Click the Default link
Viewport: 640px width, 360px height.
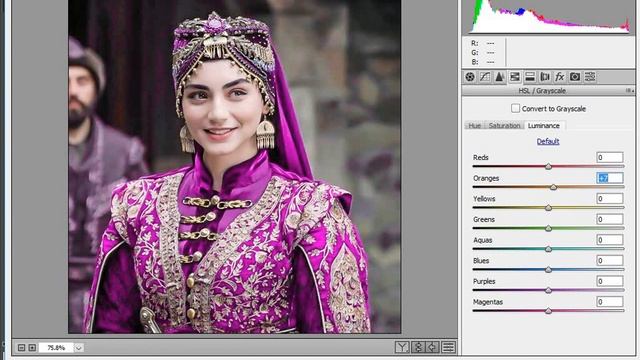[x=548, y=141]
